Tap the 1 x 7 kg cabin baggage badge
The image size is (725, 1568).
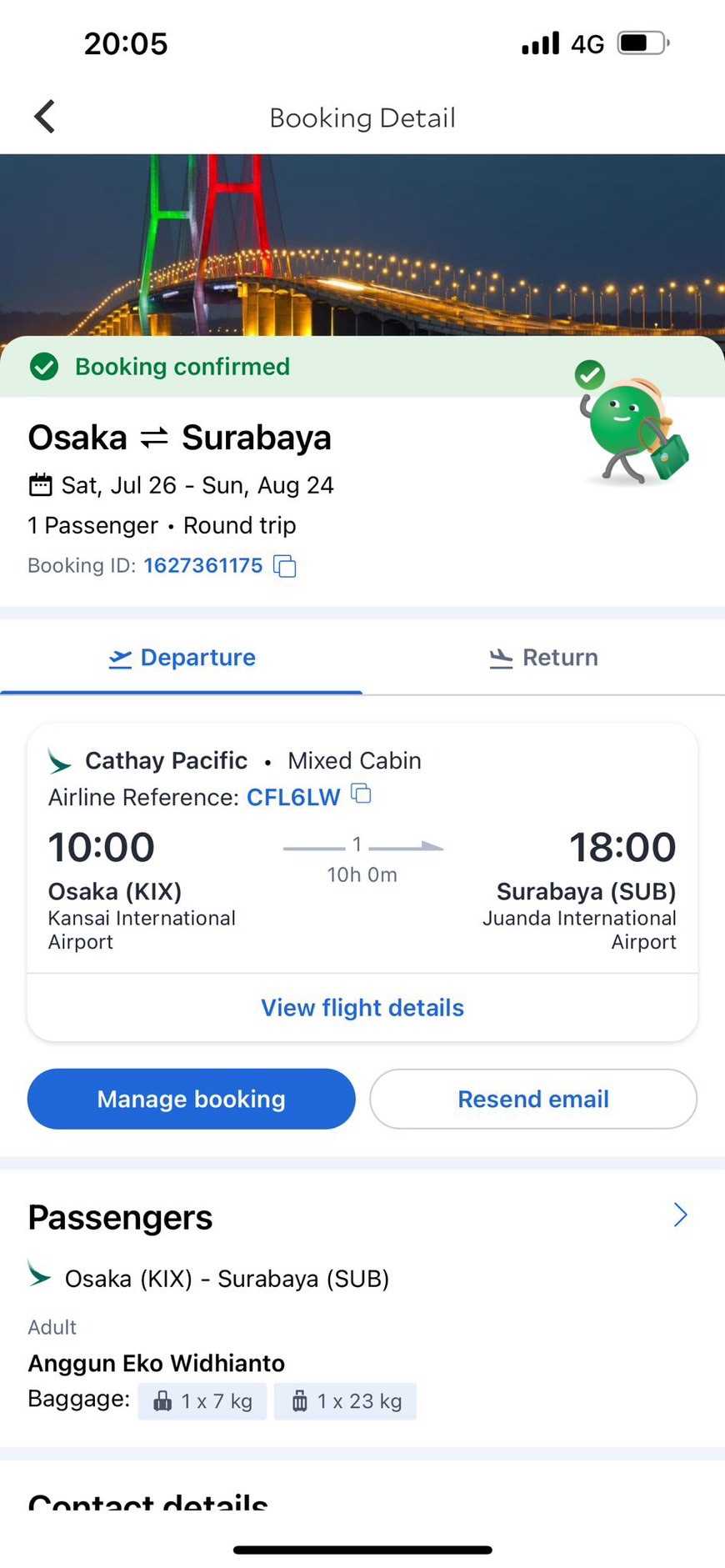point(202,1401)
